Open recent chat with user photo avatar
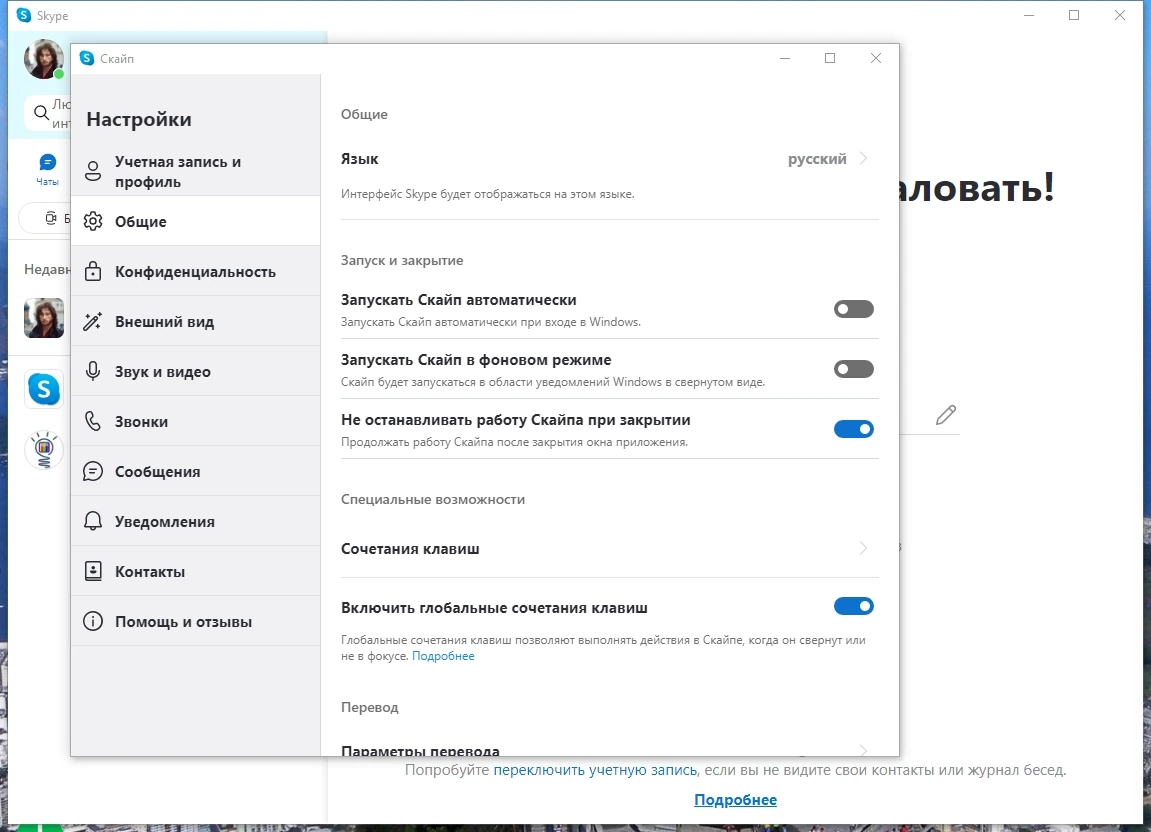Viewport: 1151px width, 832px height. click(x=44, y=318)
